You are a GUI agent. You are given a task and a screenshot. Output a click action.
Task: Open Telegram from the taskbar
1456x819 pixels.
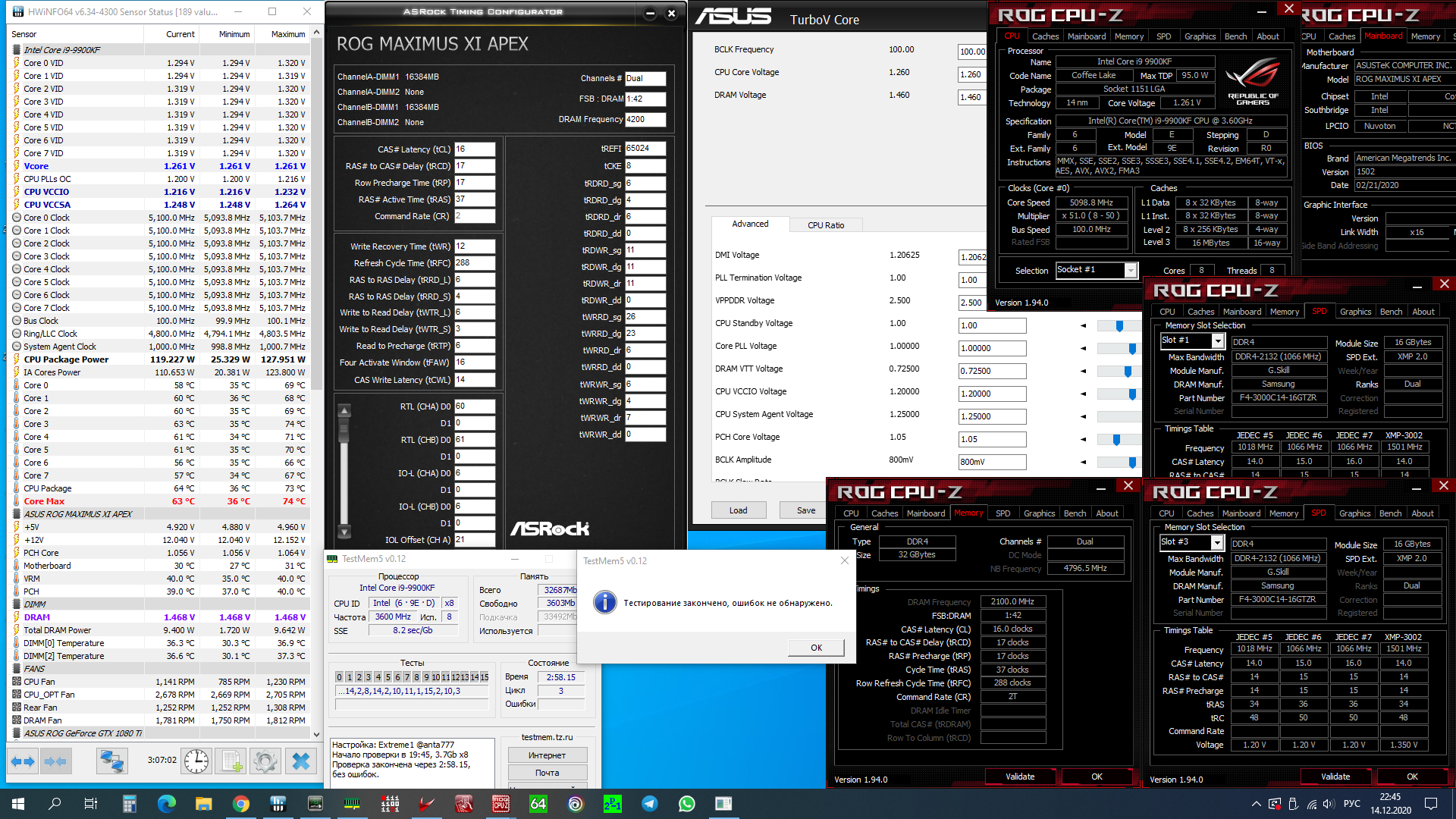[650, 804]
